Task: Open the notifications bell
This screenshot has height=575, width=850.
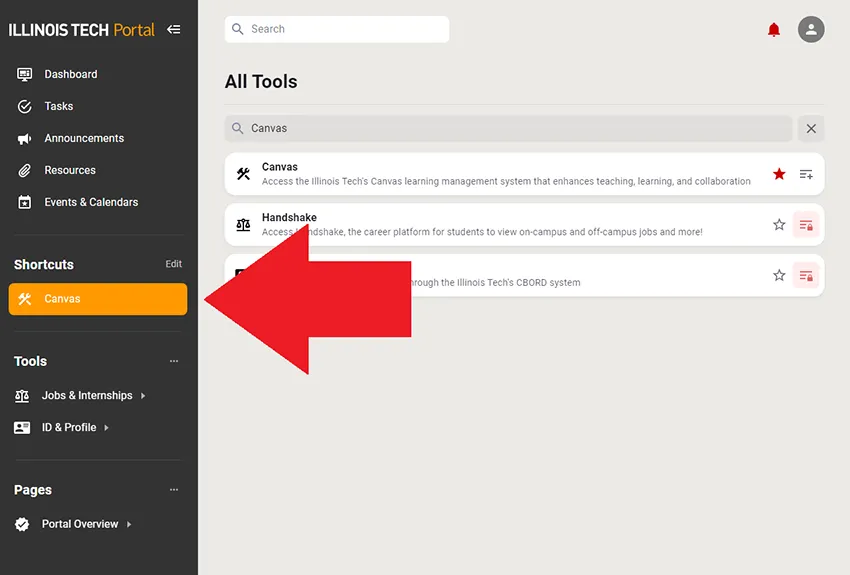Action: (774, 29)
